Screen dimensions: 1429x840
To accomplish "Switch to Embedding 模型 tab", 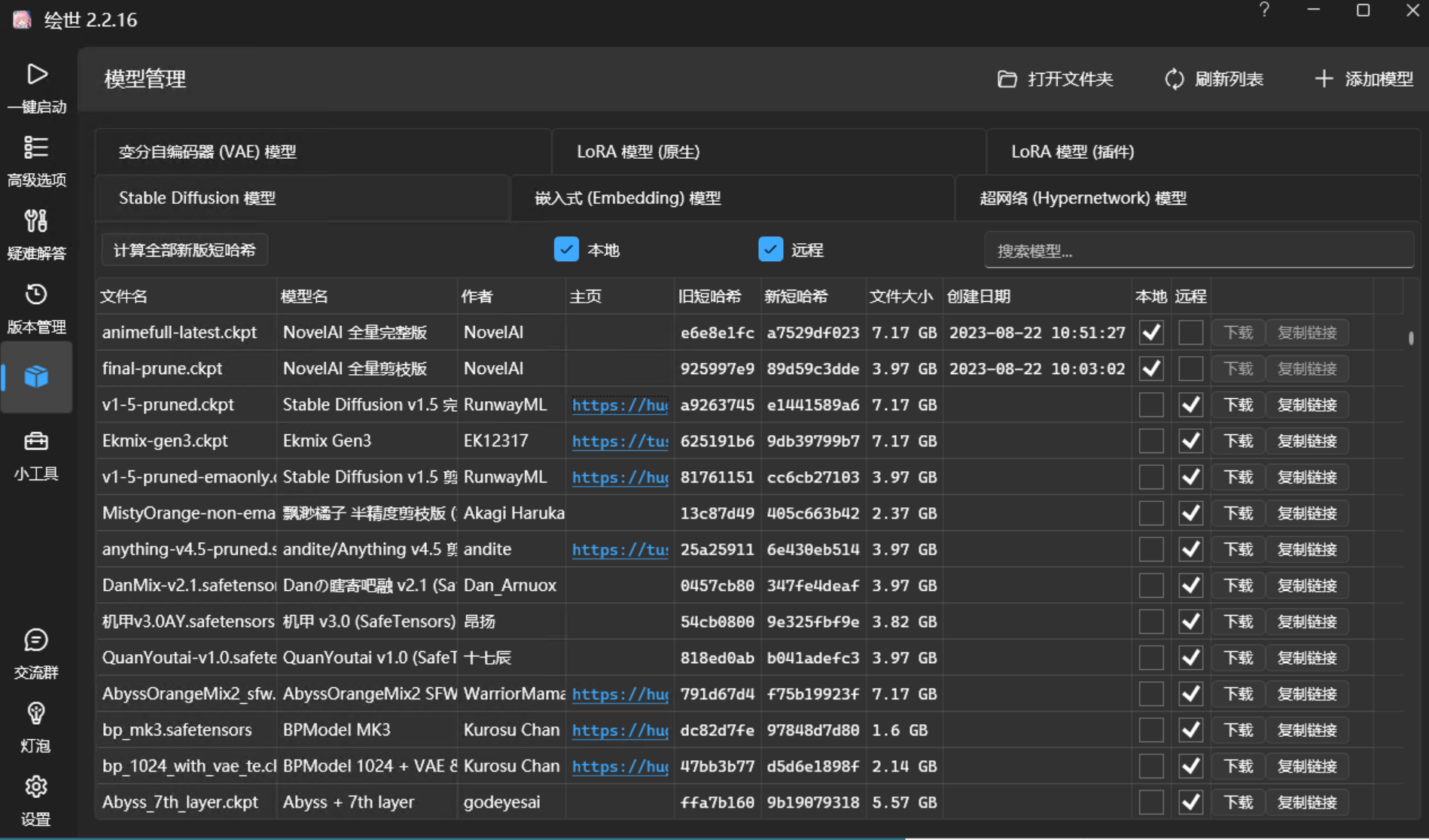I will coord(733,198).
